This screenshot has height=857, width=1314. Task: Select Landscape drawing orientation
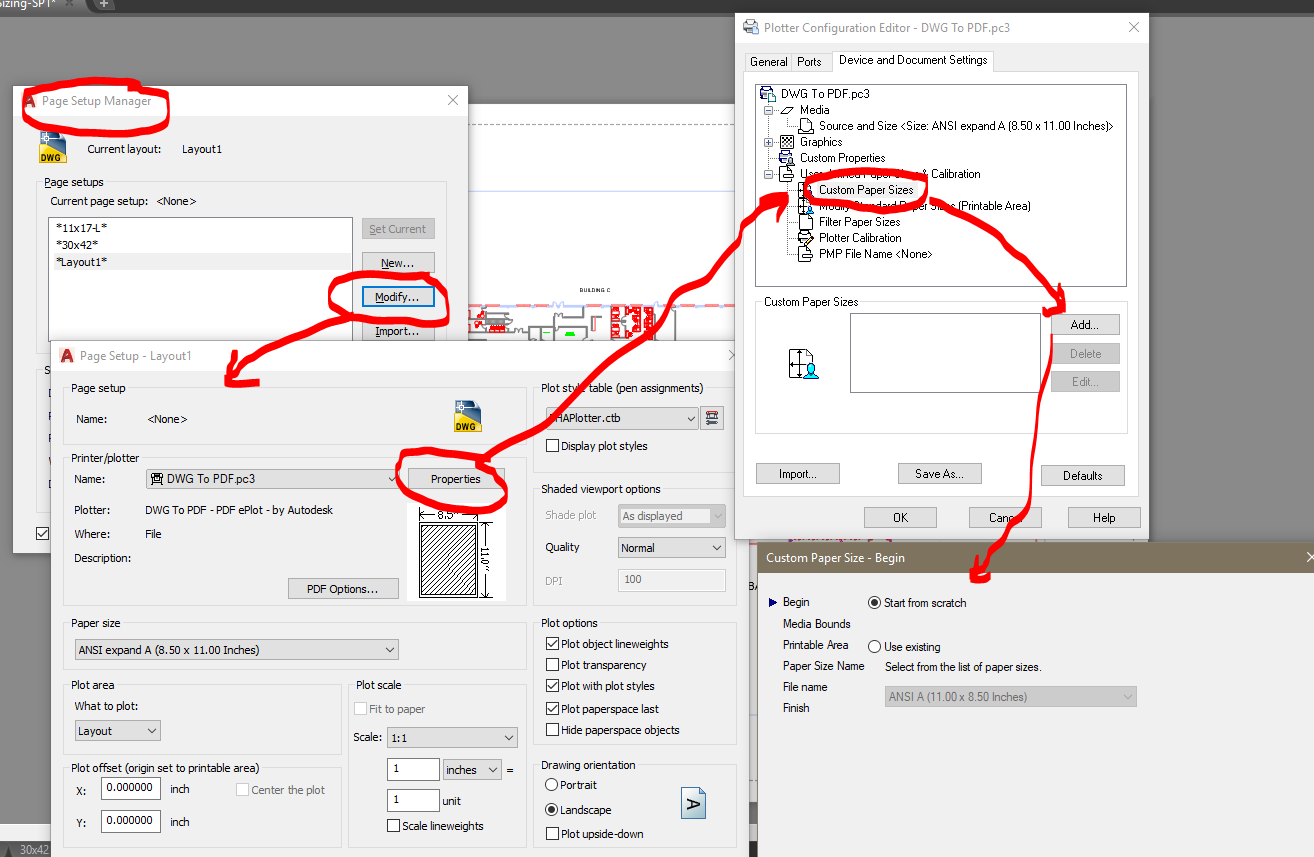[x=552, y=810]
